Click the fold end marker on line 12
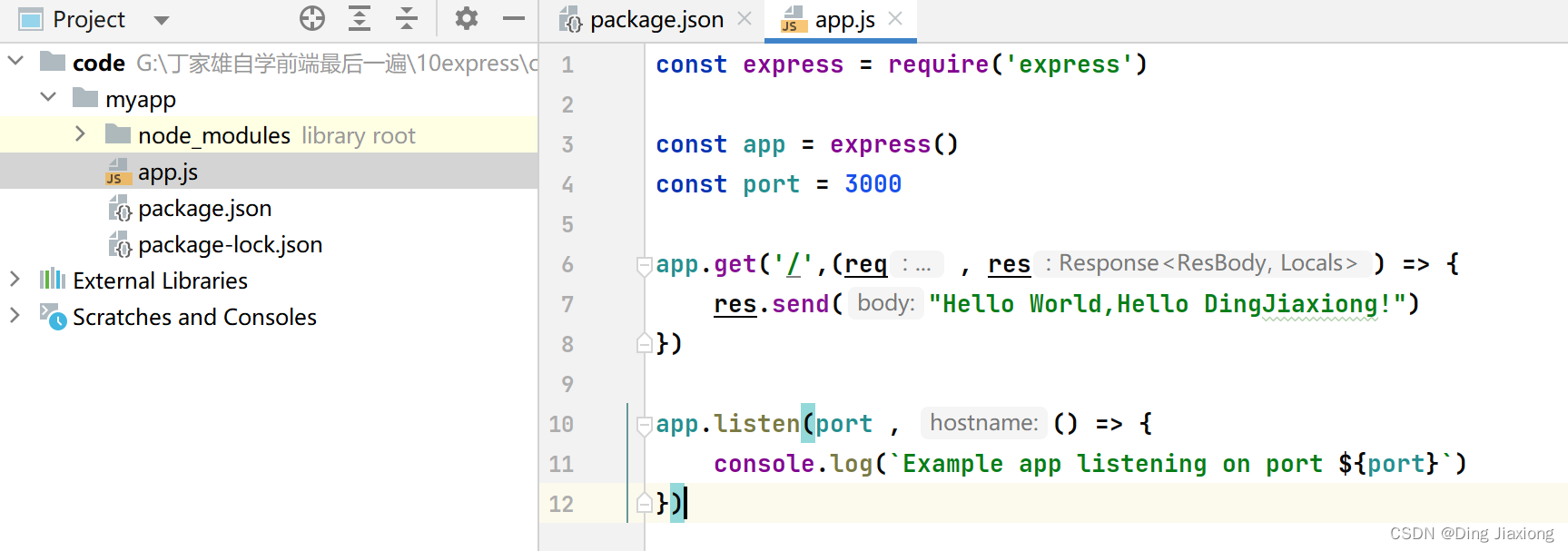1568x551 pixels. pos(644,503)
